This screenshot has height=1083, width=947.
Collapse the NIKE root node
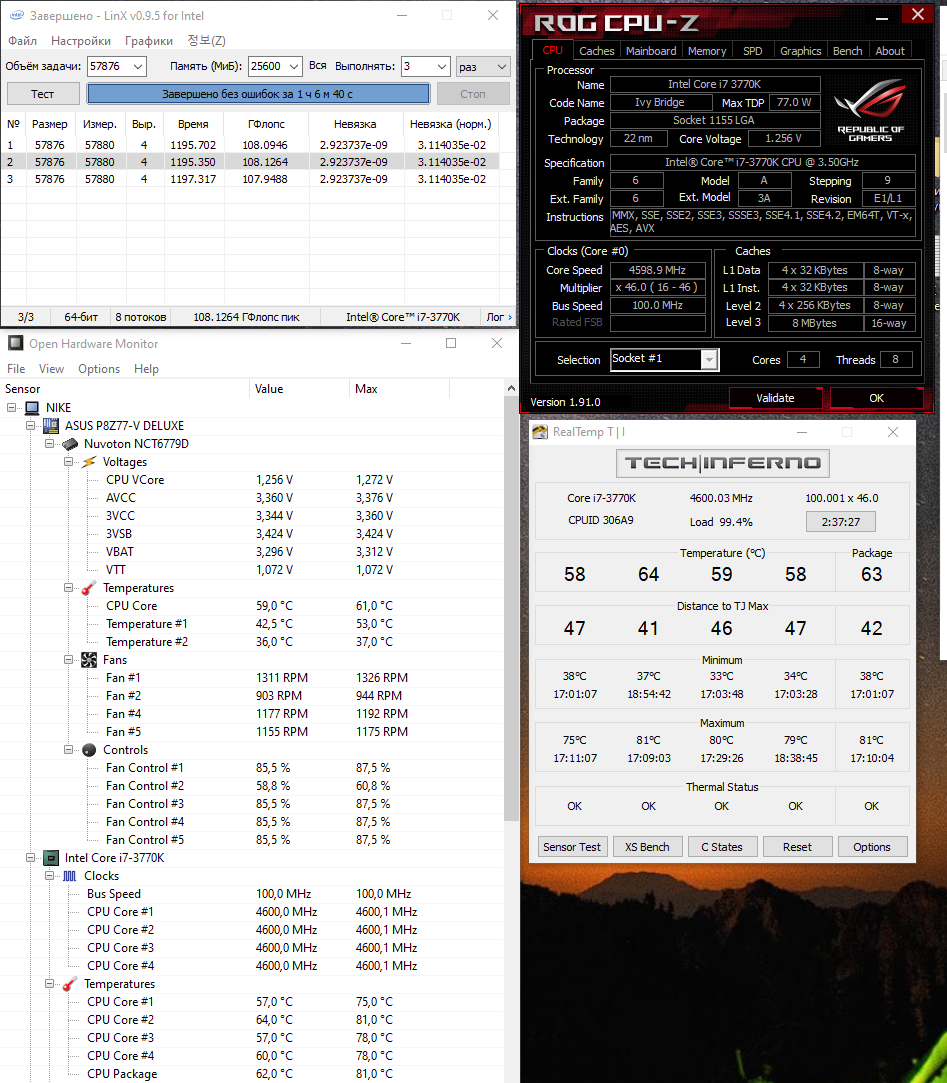[x=12, y=408]
